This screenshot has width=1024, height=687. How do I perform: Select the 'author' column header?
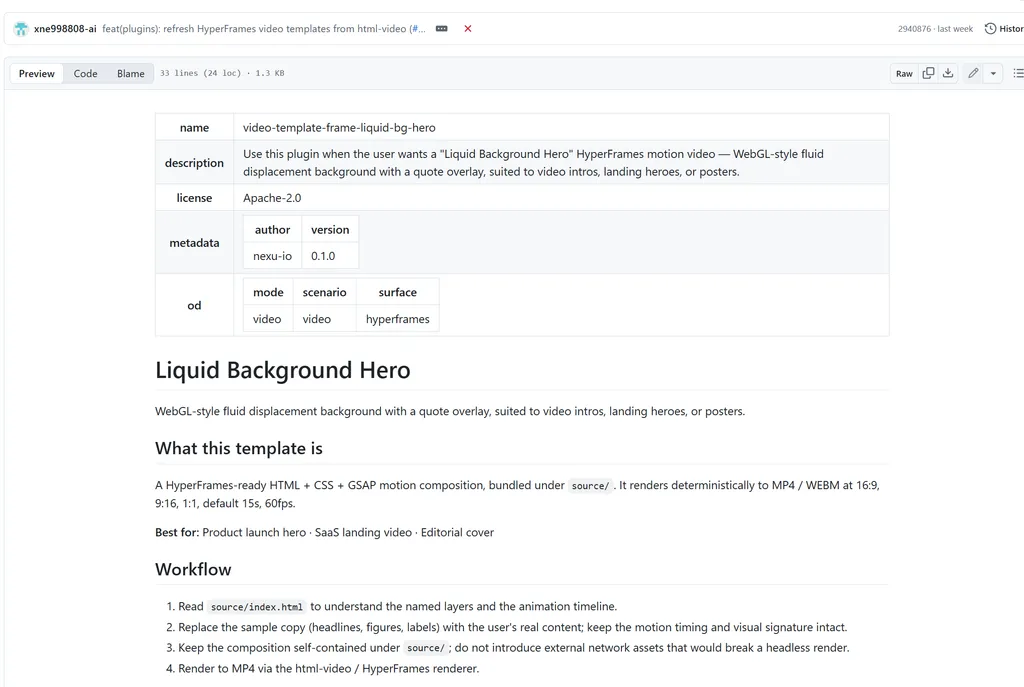point(272,229)
